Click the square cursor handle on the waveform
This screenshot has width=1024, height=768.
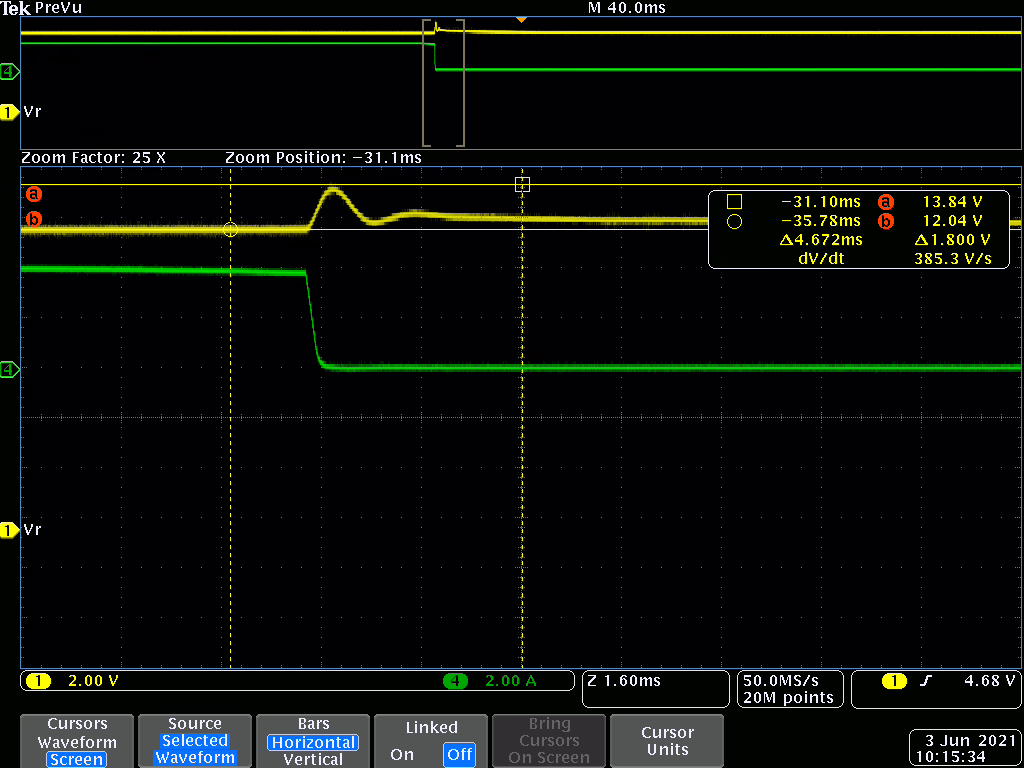pos(521,184)
